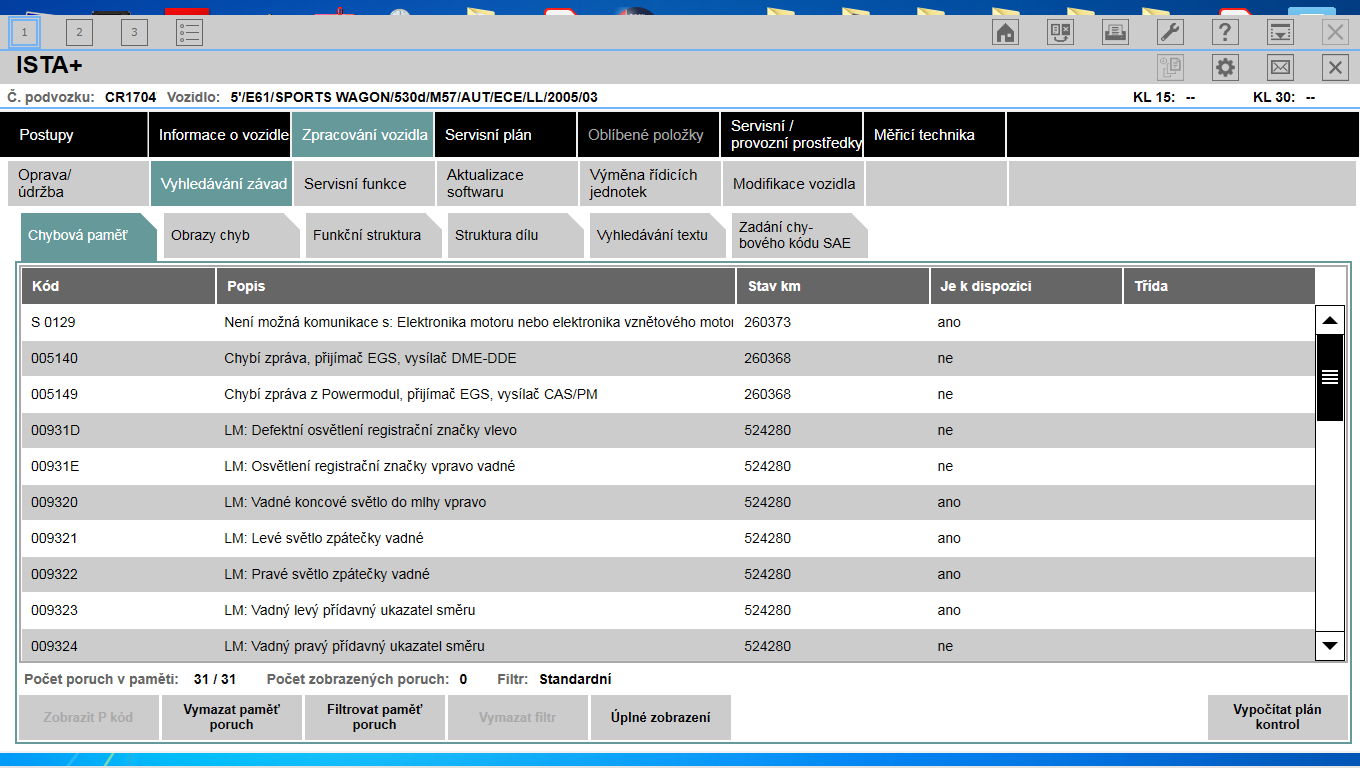Open the gear settings icon under help
The width and height of the screenshot is (1360, 768).
(x=1225, y=68)
